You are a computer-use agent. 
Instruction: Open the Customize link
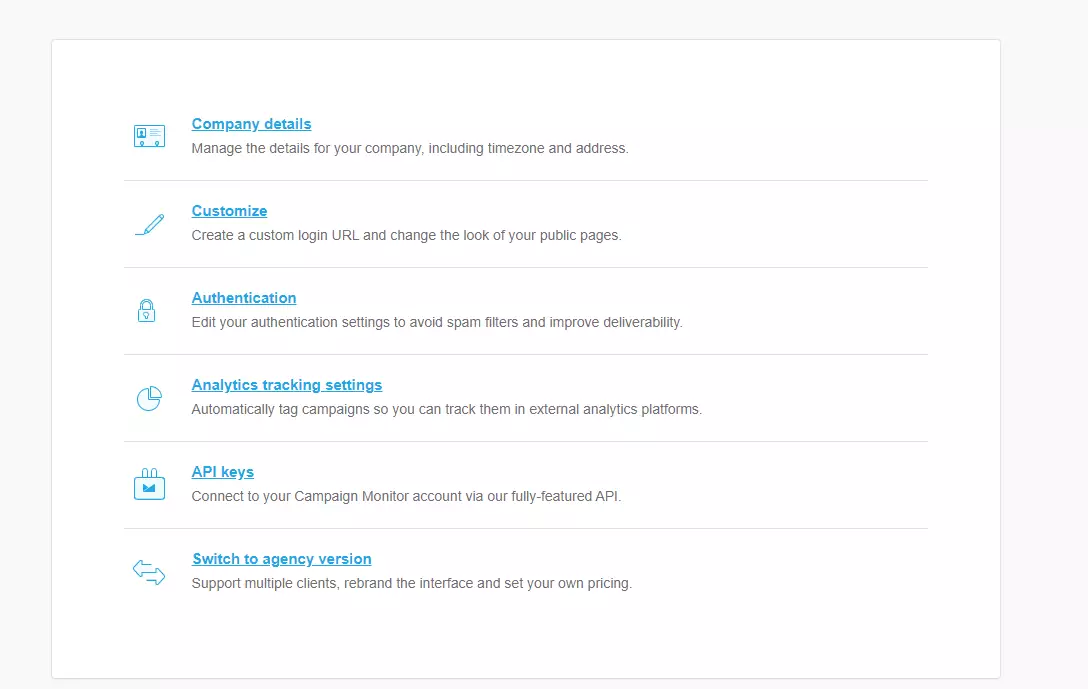tap(229, 210)
